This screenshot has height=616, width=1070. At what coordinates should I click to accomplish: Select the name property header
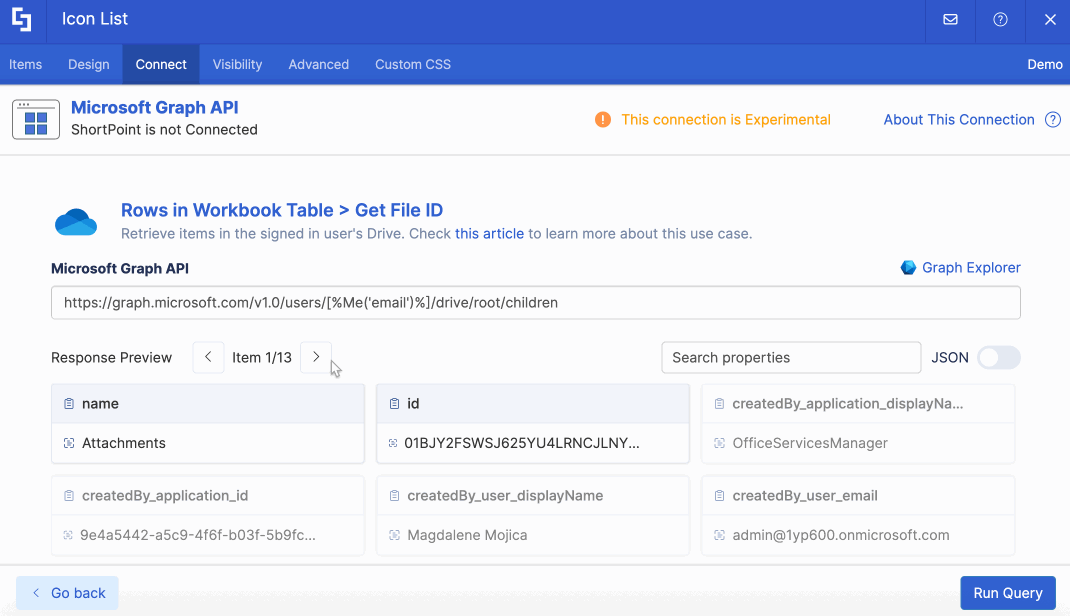point(208,404)
